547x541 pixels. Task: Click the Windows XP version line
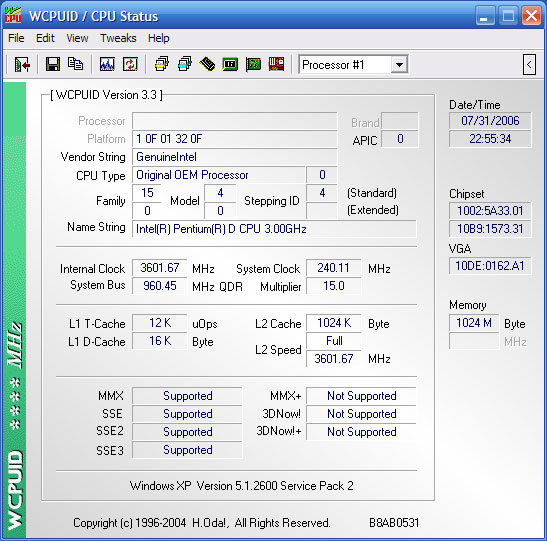coord(241,486)
